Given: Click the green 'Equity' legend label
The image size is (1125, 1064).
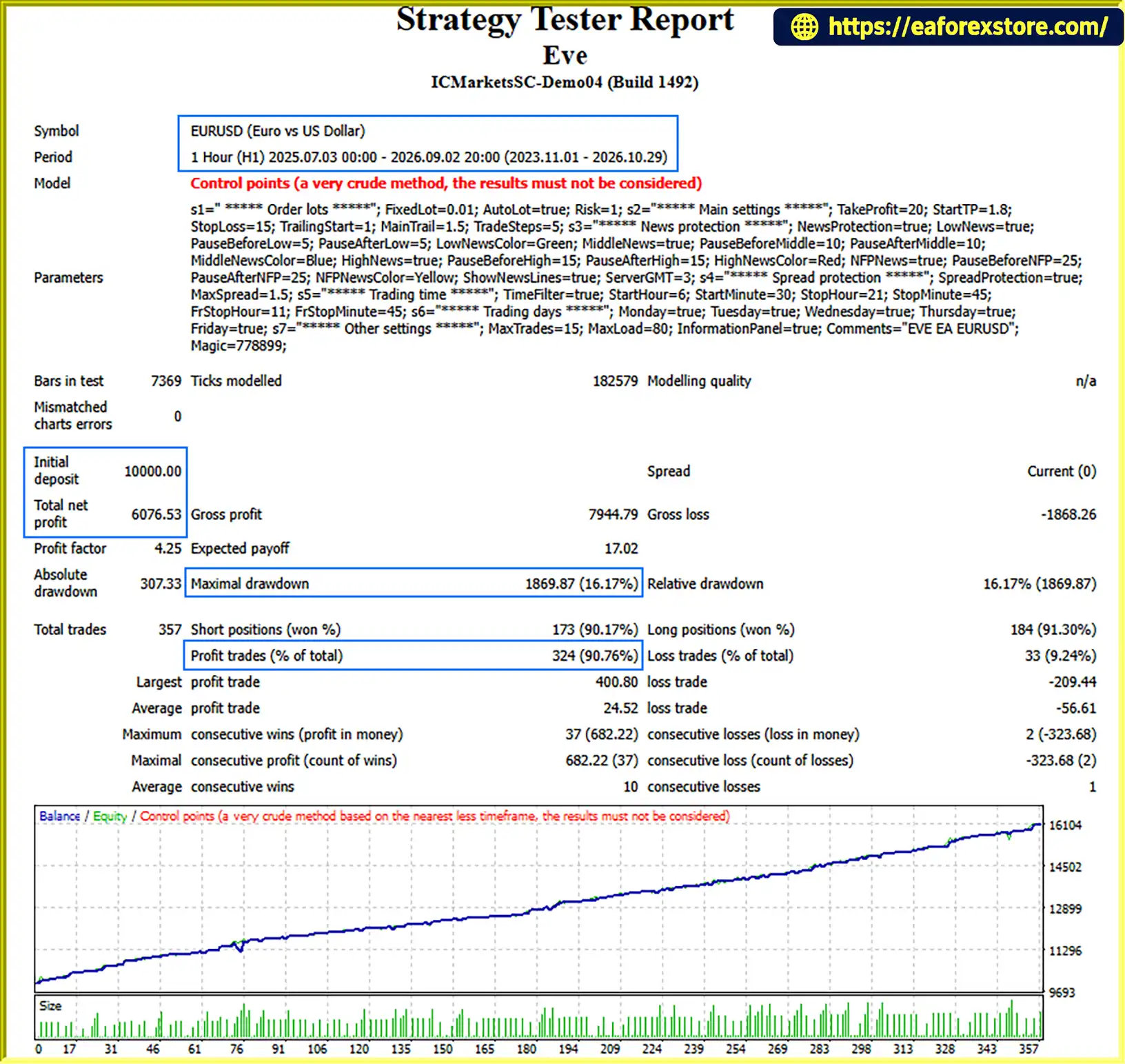Looking at the screenshot, I should pyautogui.click(x=110, y=816).
